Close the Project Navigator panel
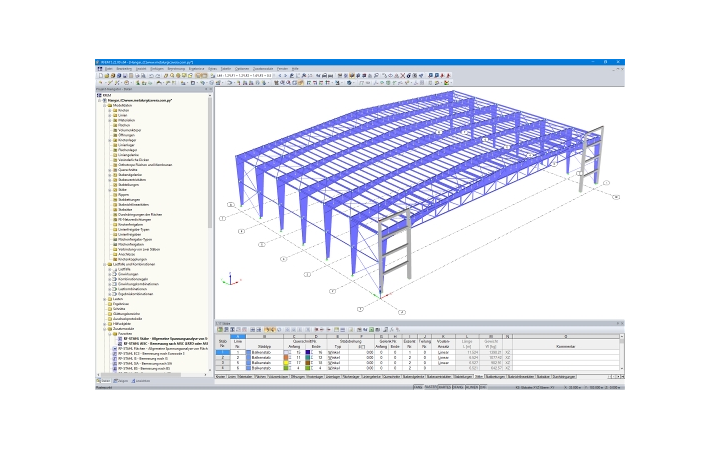720x450 pixels. click(x=210, y=89)
